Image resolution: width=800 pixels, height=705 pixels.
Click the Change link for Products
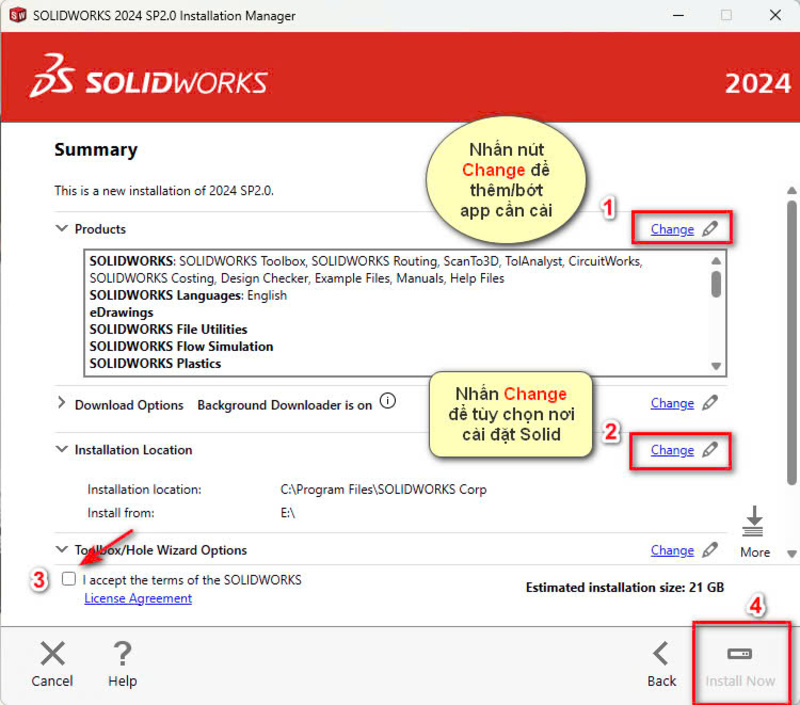(x=672, y=230)
